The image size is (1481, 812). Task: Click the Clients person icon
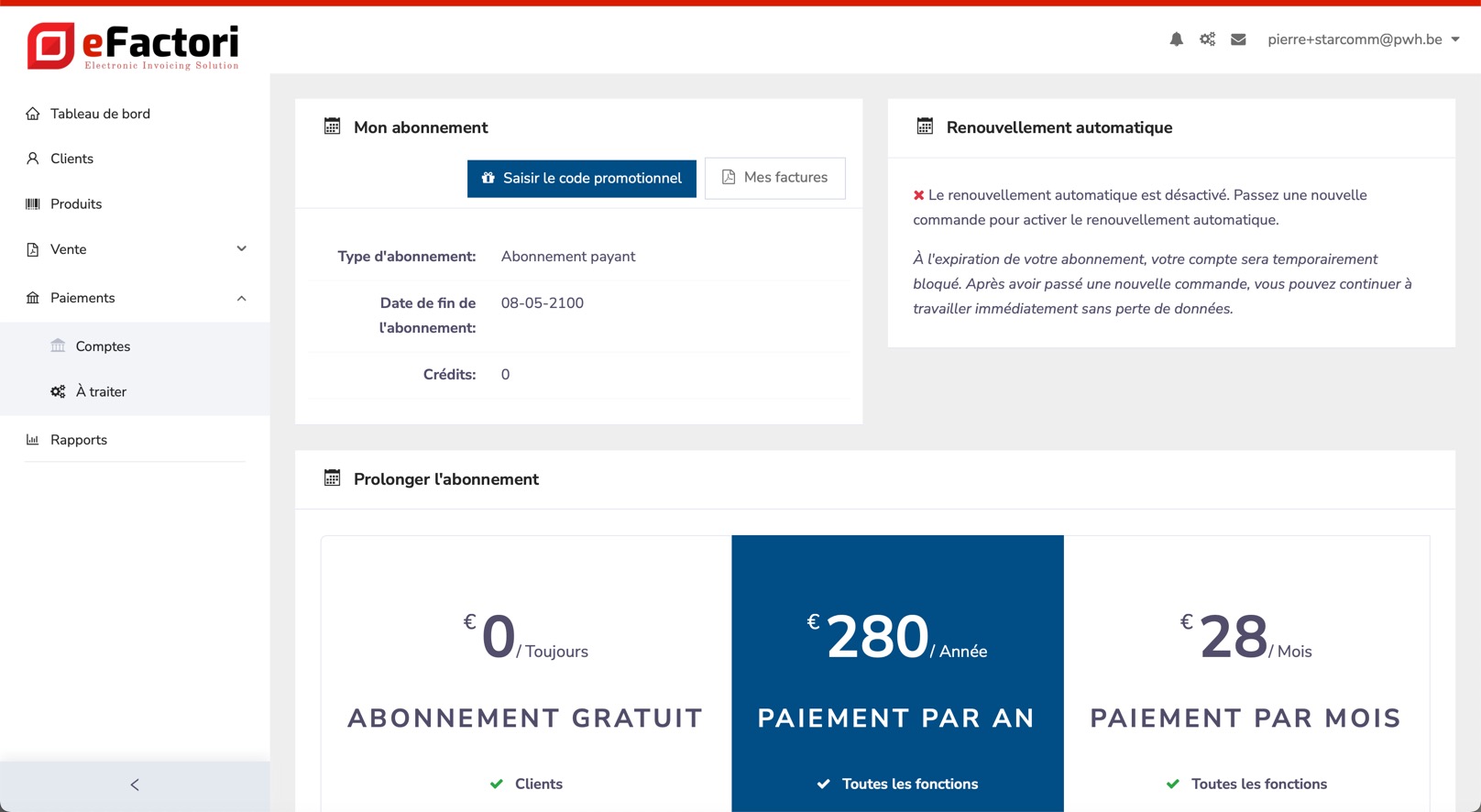pyautogui.click(x=33, y=159)
